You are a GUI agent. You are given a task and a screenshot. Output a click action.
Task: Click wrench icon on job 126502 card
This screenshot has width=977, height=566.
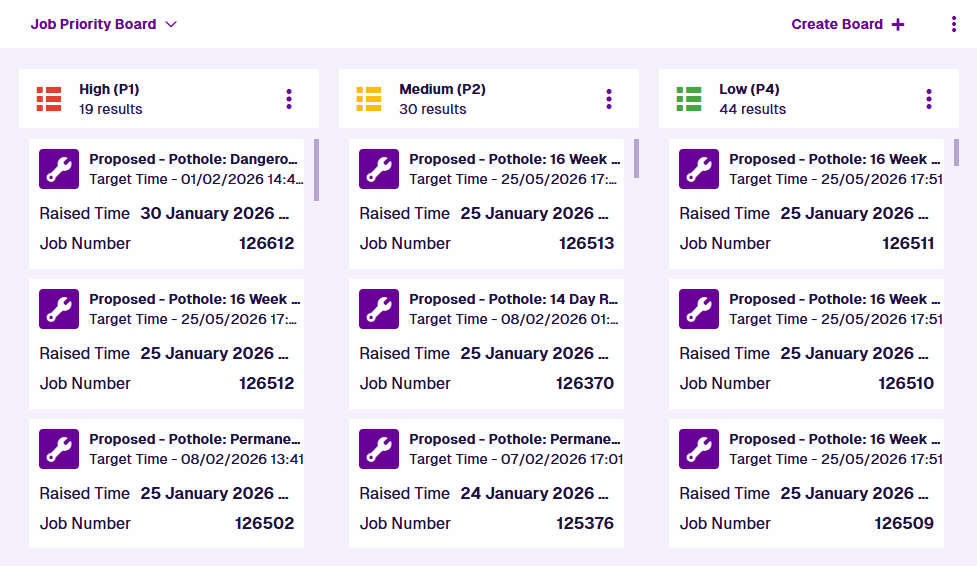(x=59, y=449)
